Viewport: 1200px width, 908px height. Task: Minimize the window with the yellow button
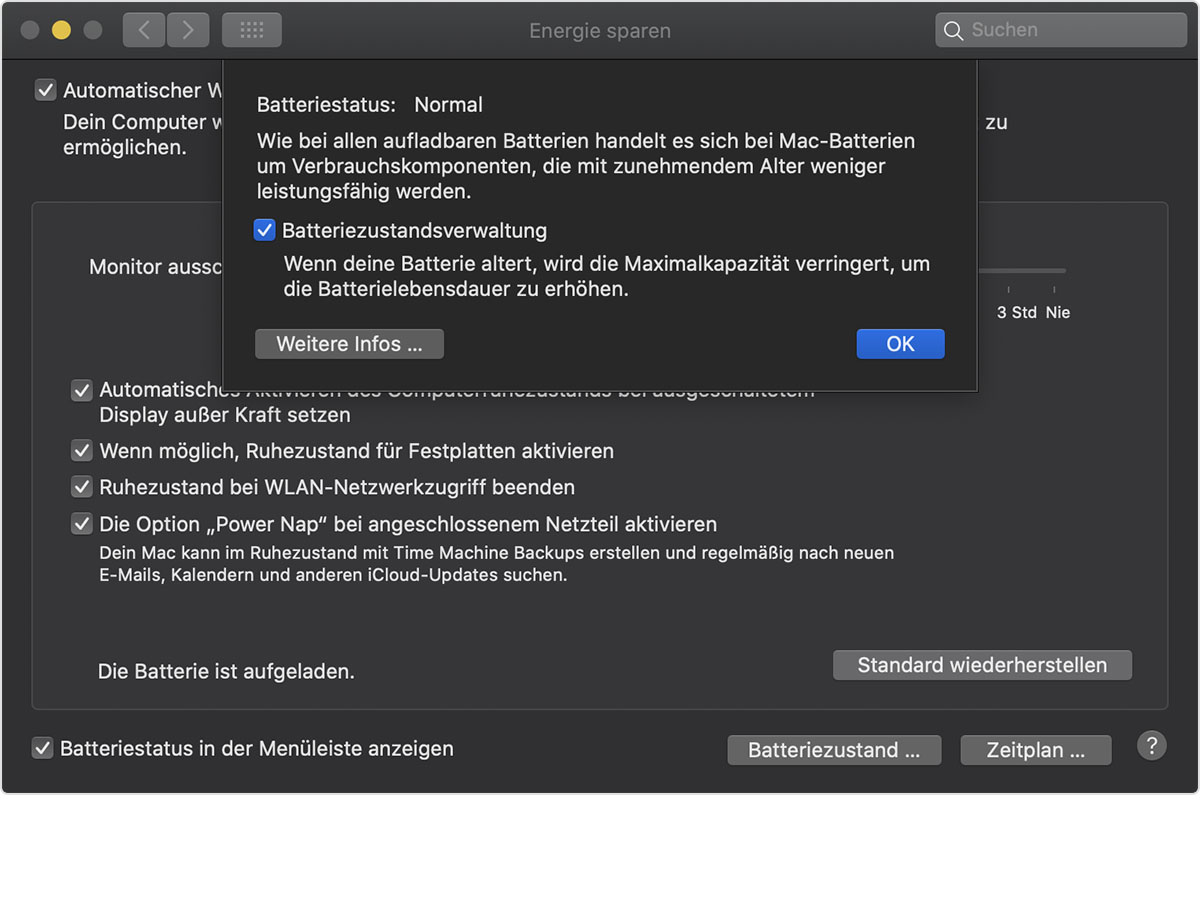61,30
